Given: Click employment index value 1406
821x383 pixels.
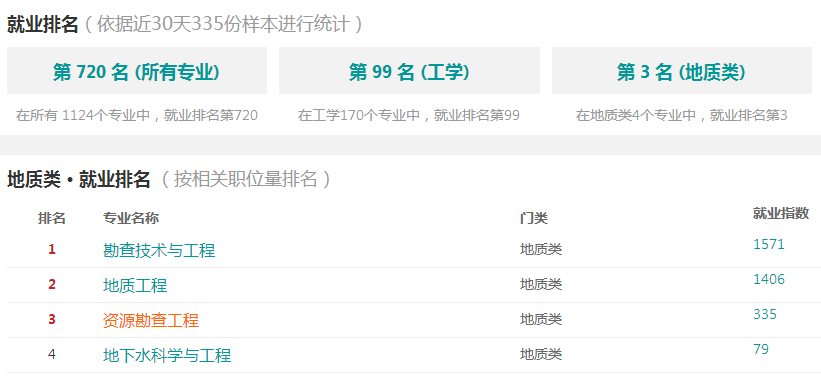Looking at the screenshot, I should [x=769, y=279].
